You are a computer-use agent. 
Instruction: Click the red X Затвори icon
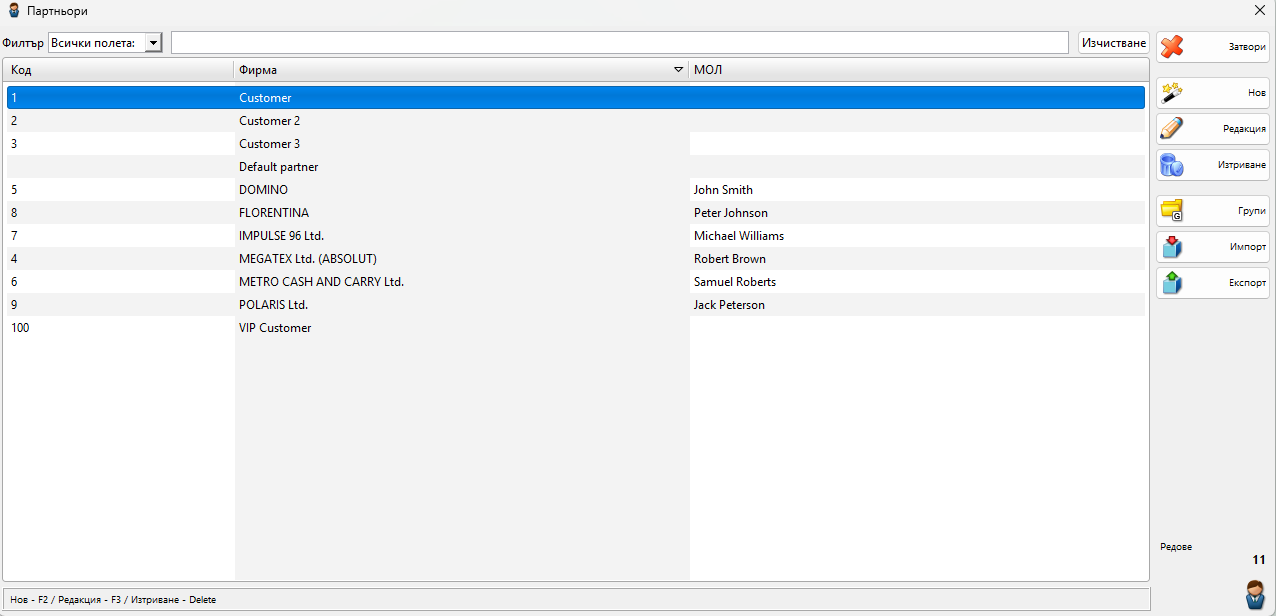pyautogui.click(x=1172, y=47)
